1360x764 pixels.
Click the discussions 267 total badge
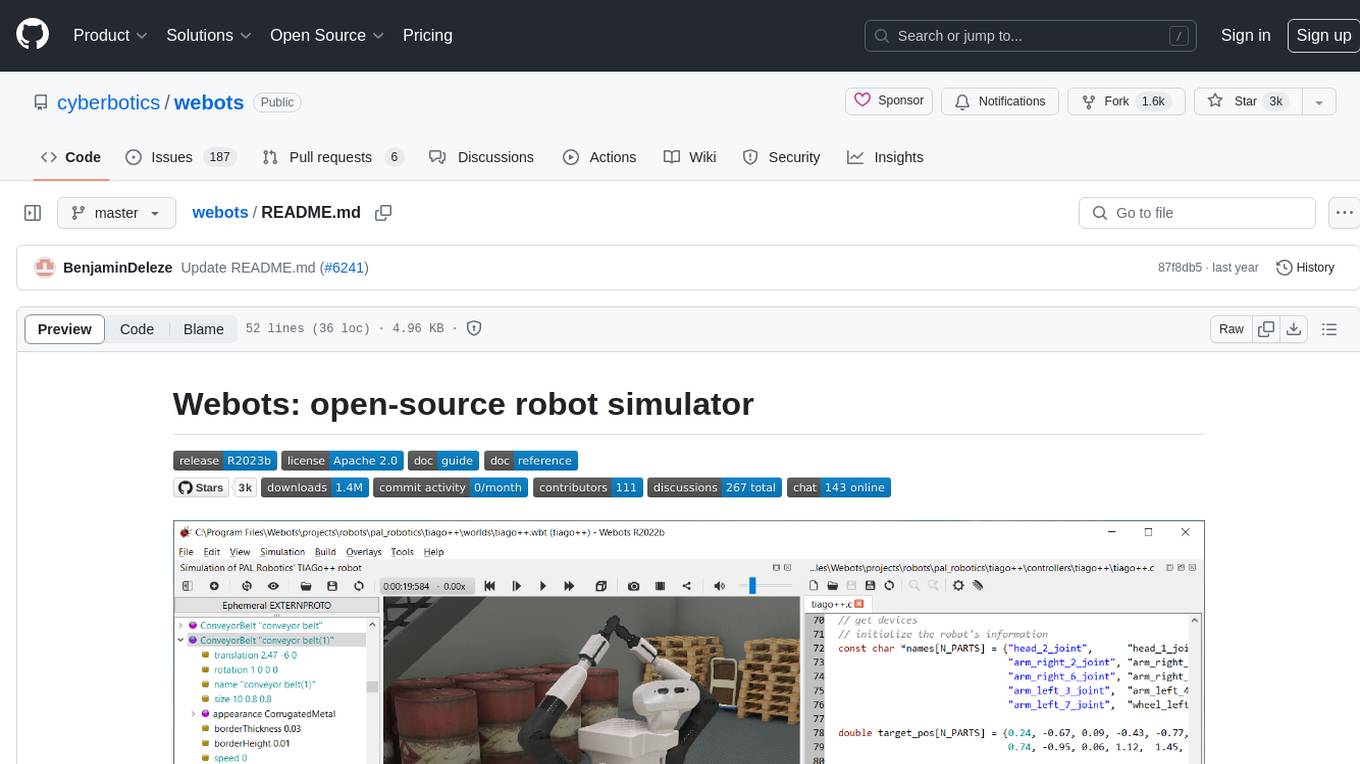714,488
